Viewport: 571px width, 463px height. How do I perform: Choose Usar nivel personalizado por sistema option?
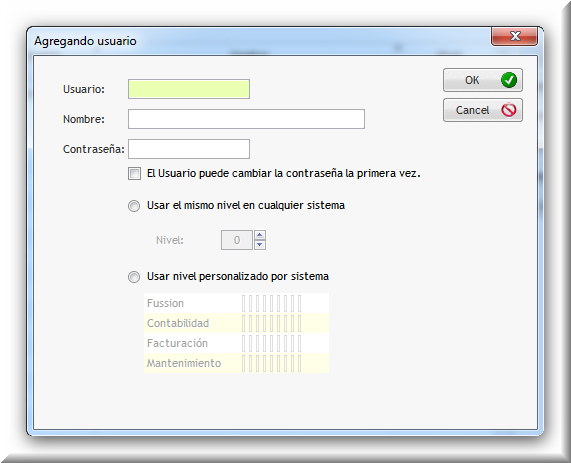click(134, 277)
